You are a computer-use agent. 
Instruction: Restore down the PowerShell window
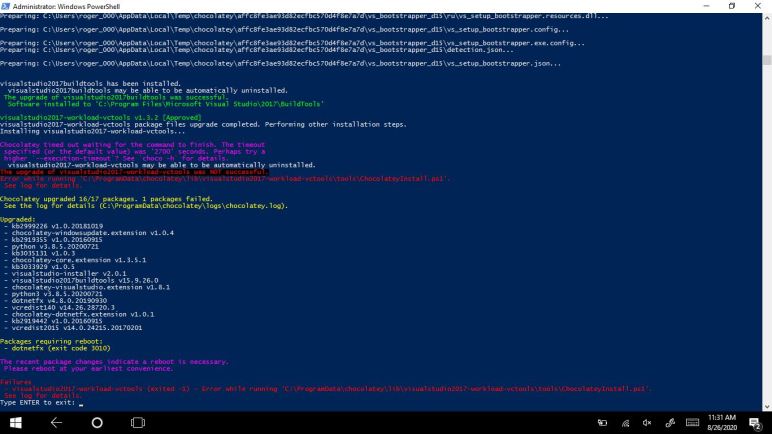click(730, 6)
